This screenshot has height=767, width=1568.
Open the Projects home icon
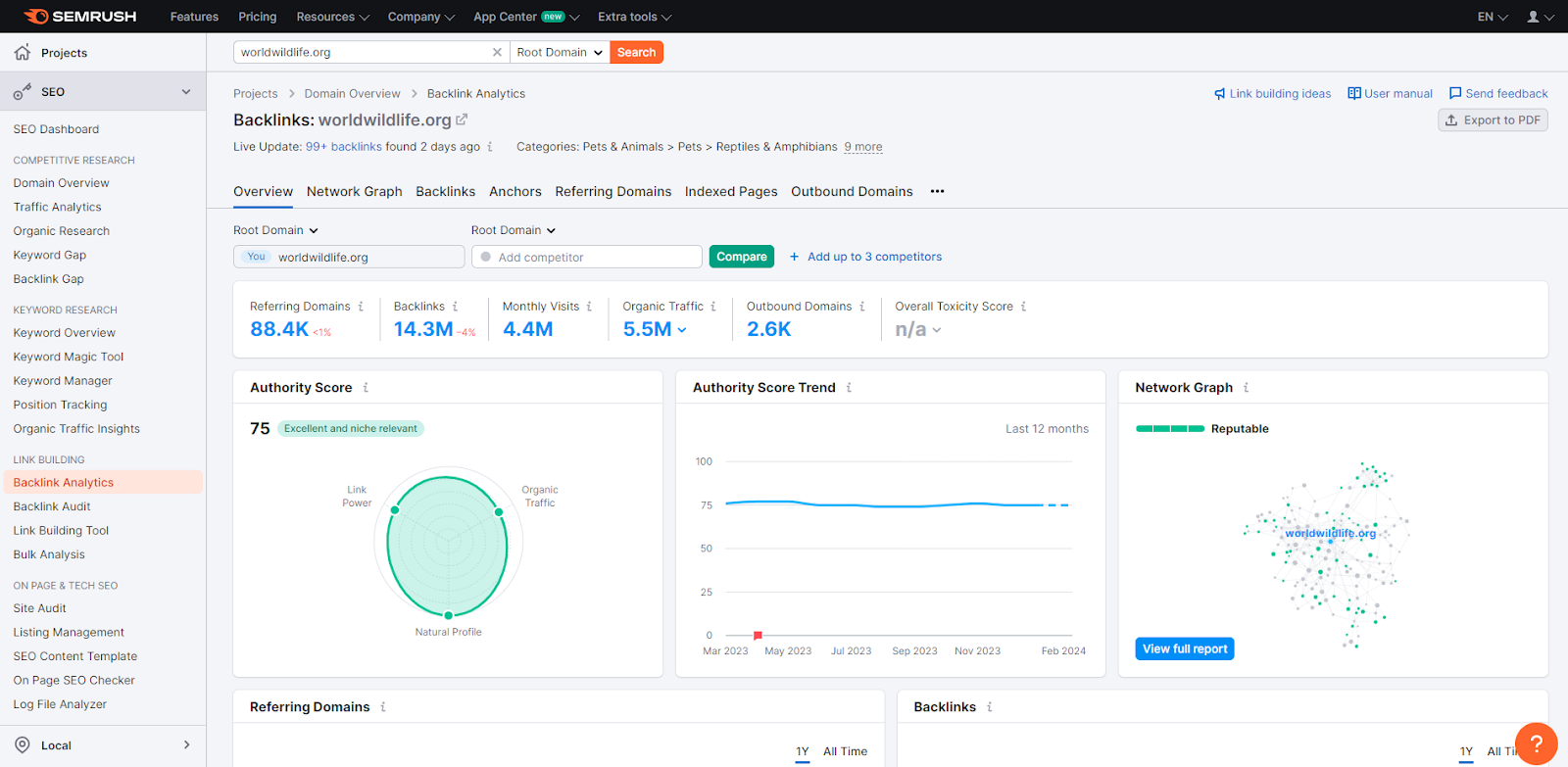[23, 52]
